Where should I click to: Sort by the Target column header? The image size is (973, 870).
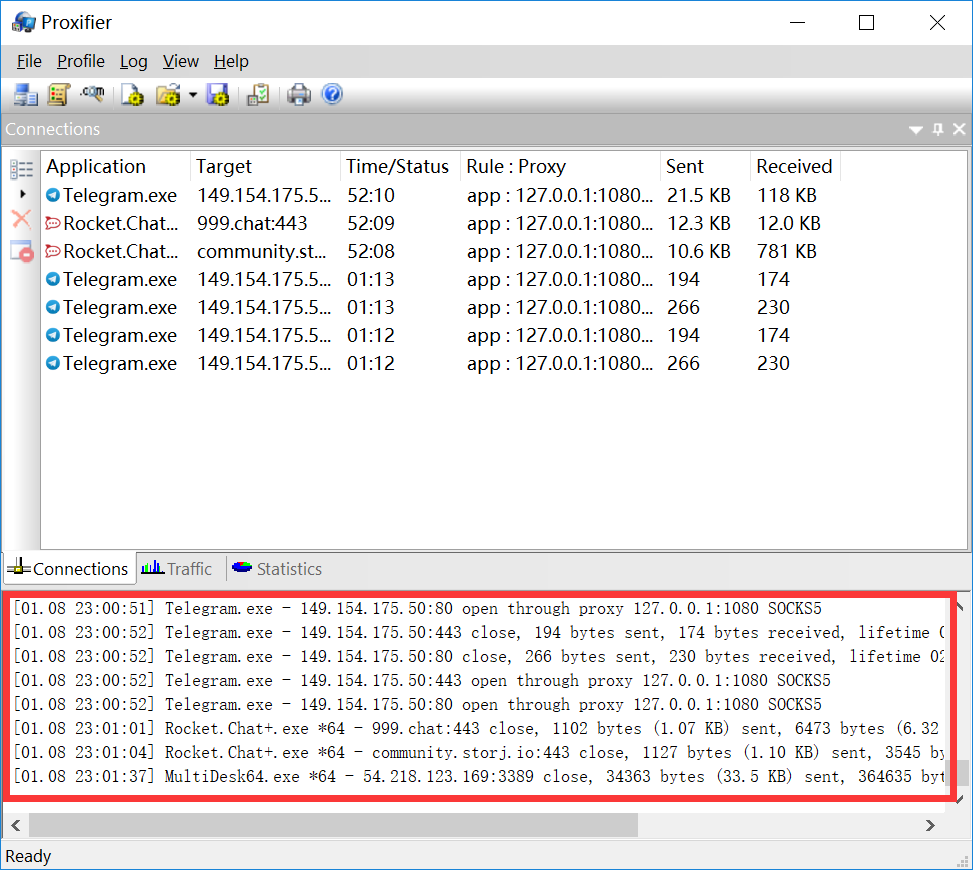(265, 166)
